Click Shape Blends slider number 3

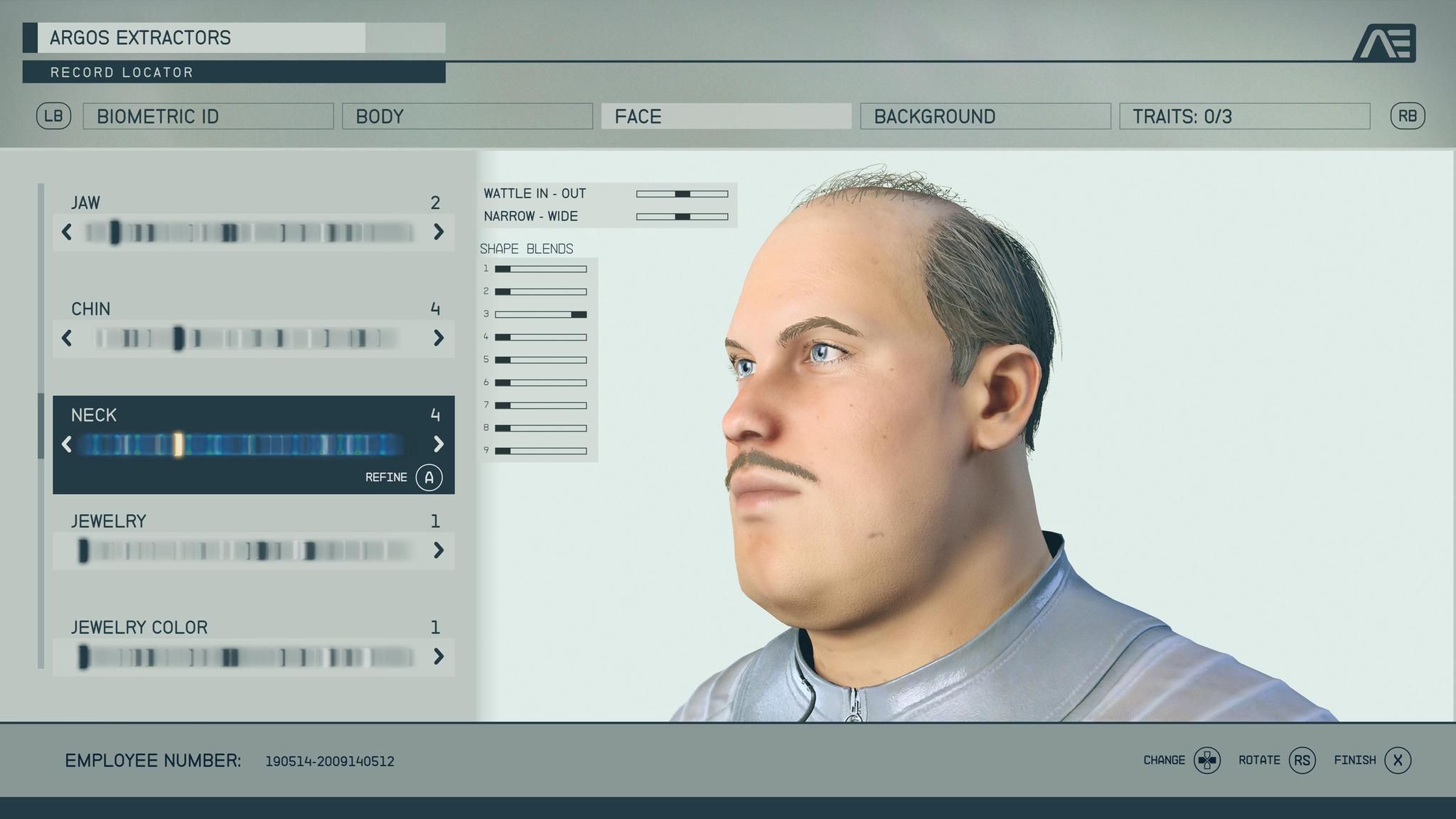540,314
